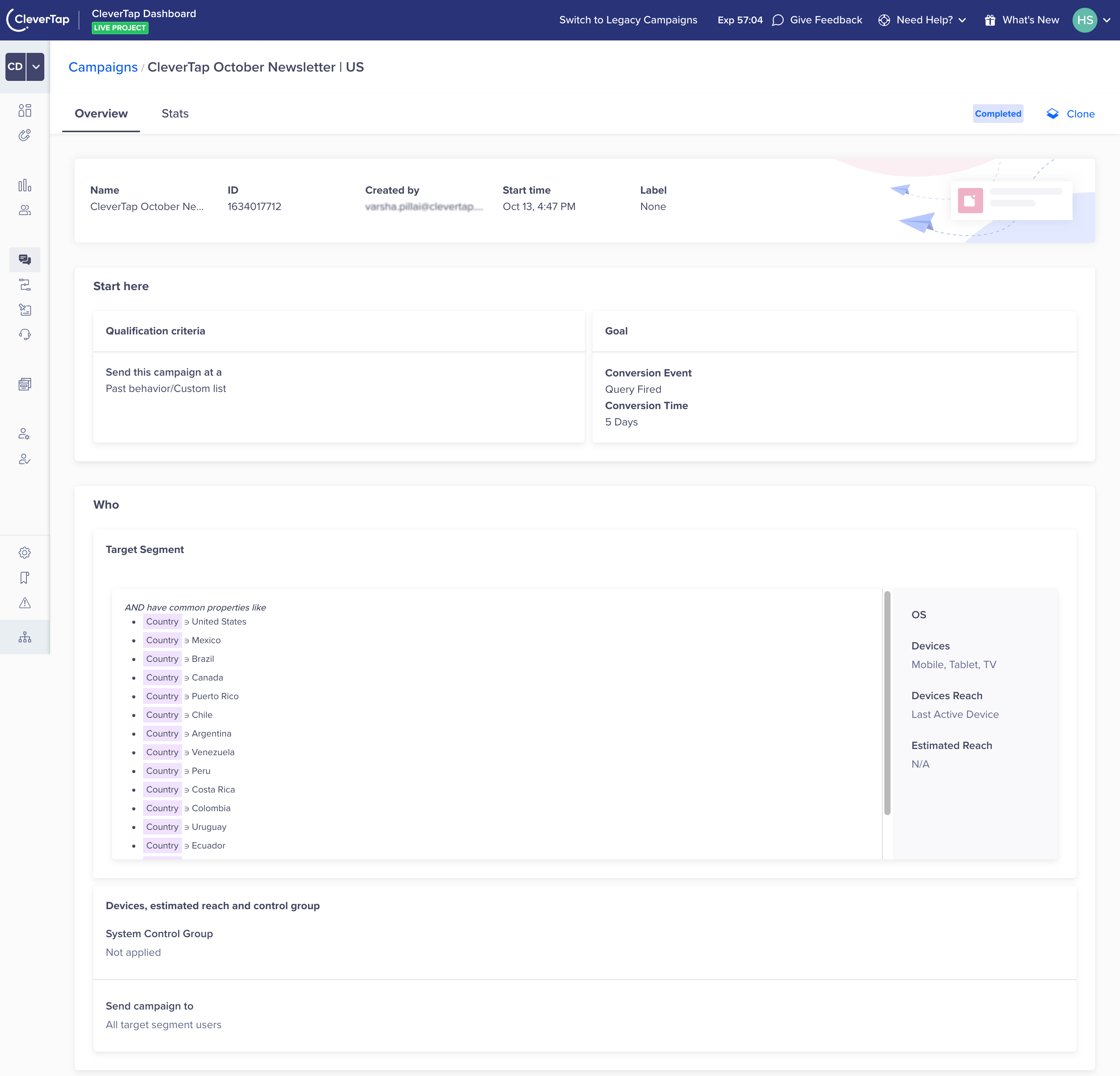Open the satellite message icon in sidebar

coord(24,310)
